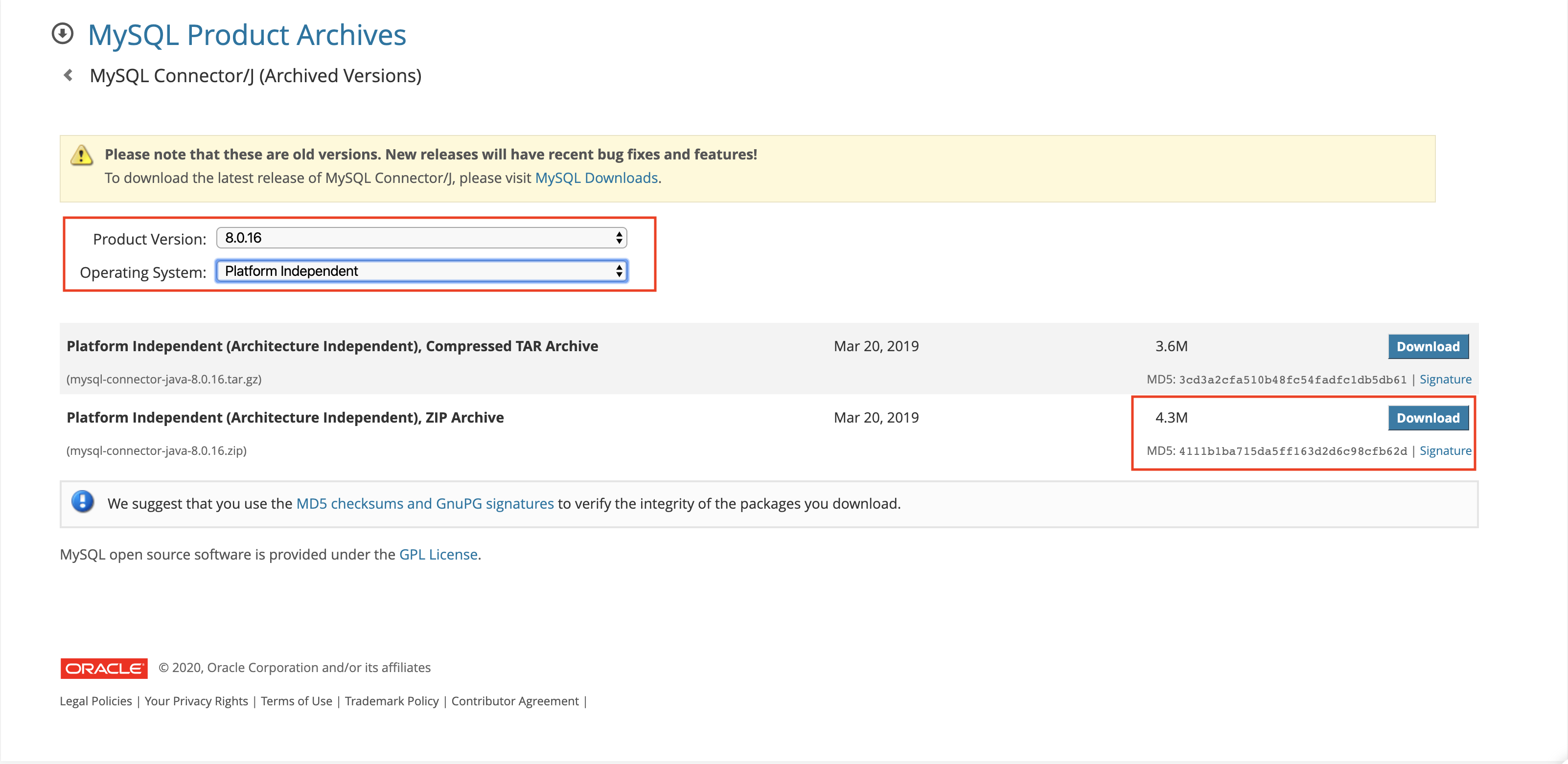Open the Product Version dropdown

coord(421,238)
